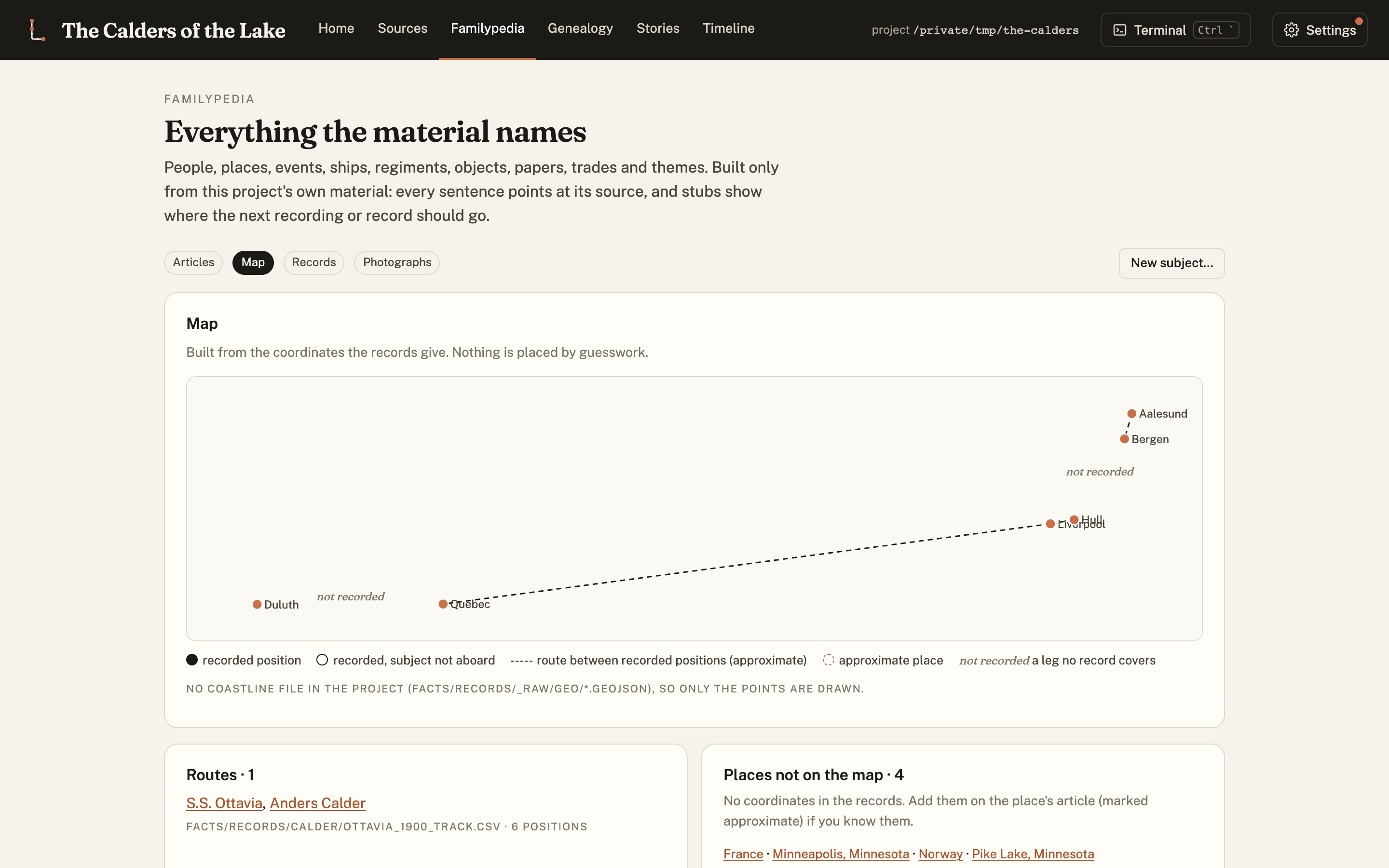
Task: Click the 'not recorded' label near Duluth
Action: pos(351,597)
